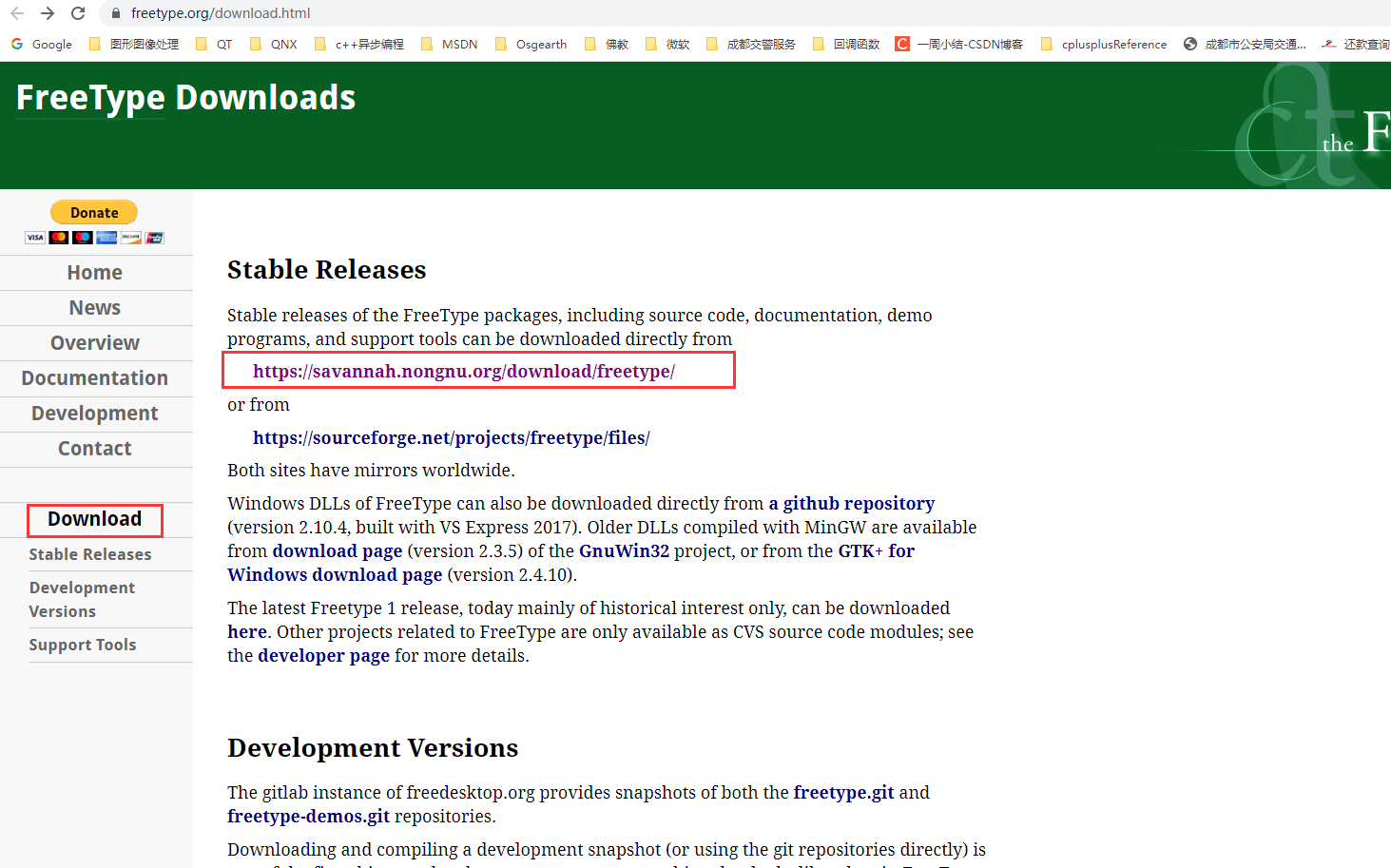Click the browser back arrow

[17, 13]
